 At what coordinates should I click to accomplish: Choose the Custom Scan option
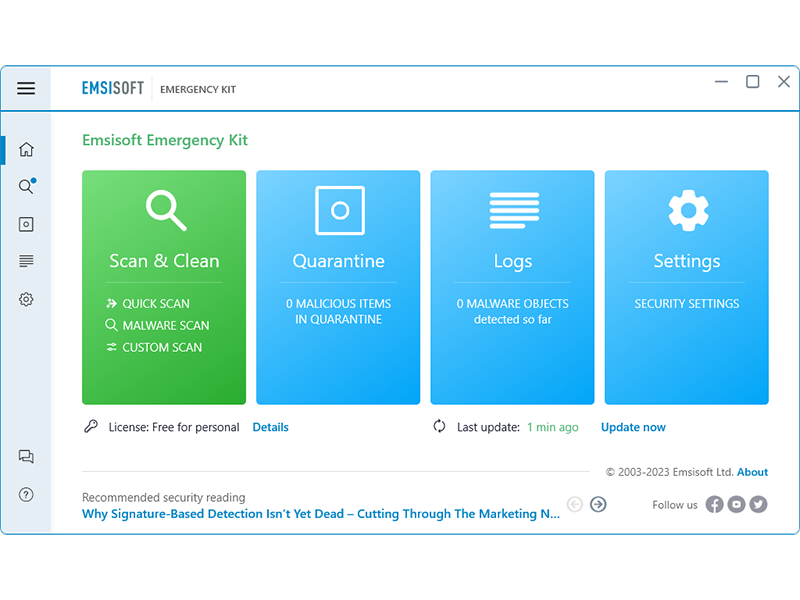[161, 348]
